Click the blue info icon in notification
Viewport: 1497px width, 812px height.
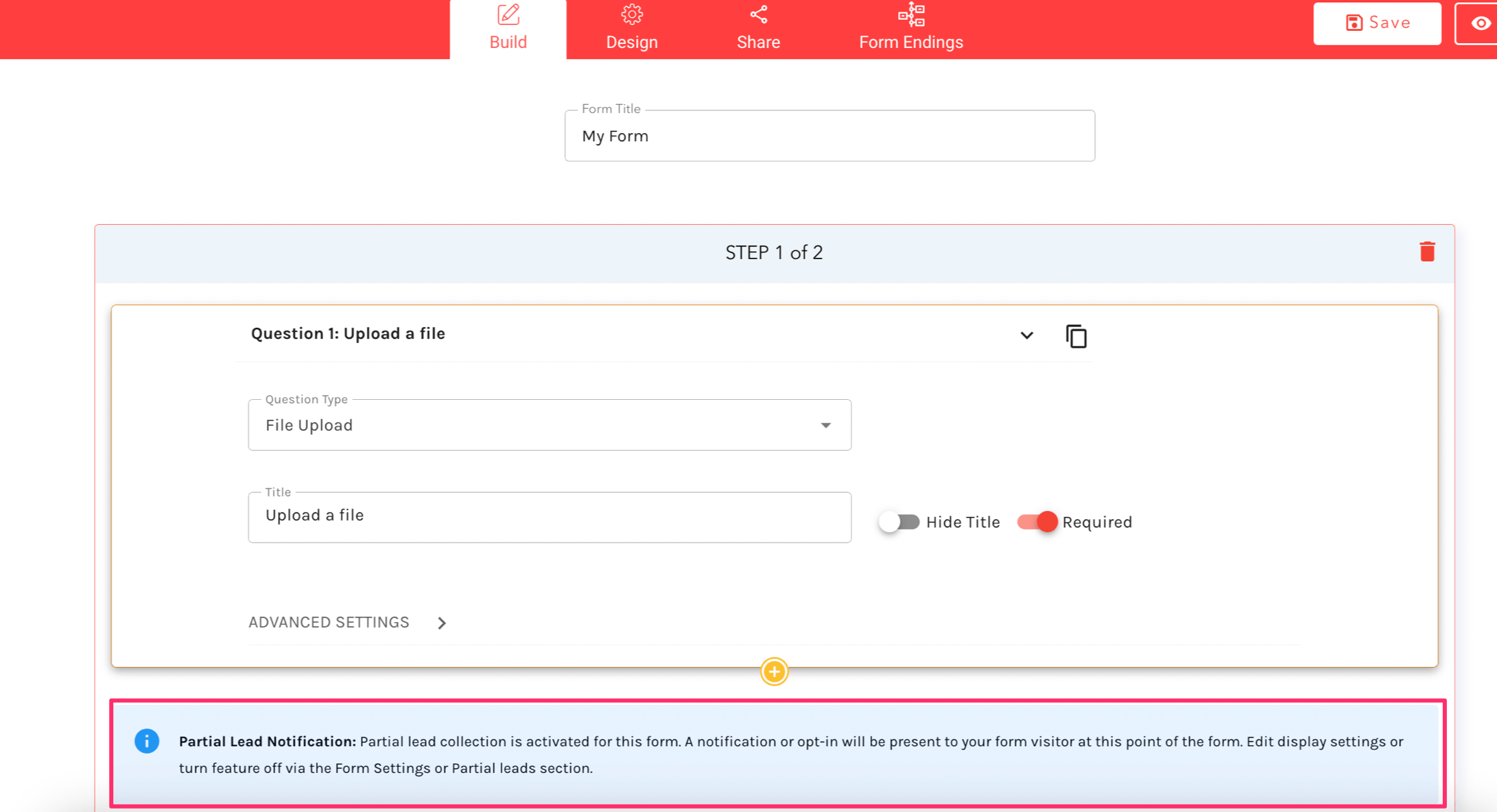147,741
